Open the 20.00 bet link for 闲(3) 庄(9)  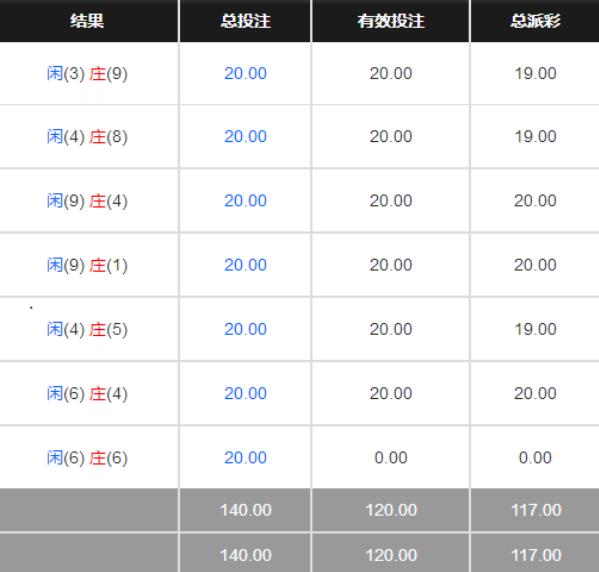coord(245,73)
